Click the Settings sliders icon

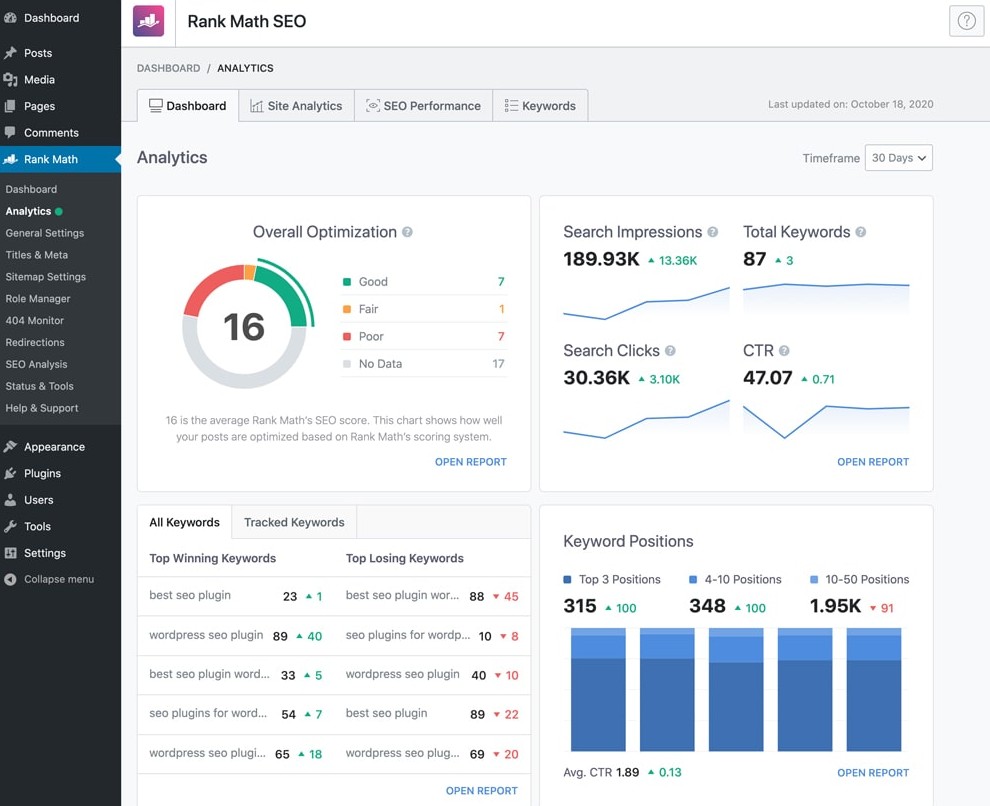pyautogui.click(x=10, y=553)
